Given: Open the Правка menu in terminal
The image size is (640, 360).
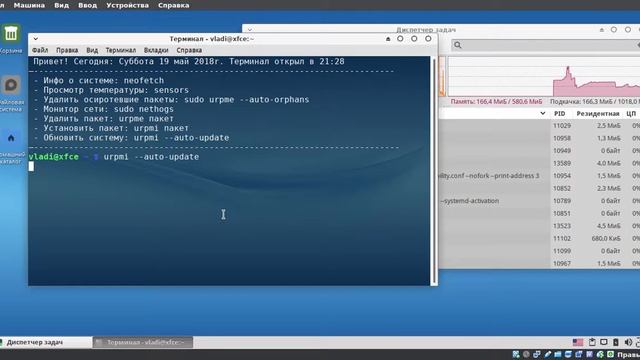Looking at the screenshot, I should point(67,50).
